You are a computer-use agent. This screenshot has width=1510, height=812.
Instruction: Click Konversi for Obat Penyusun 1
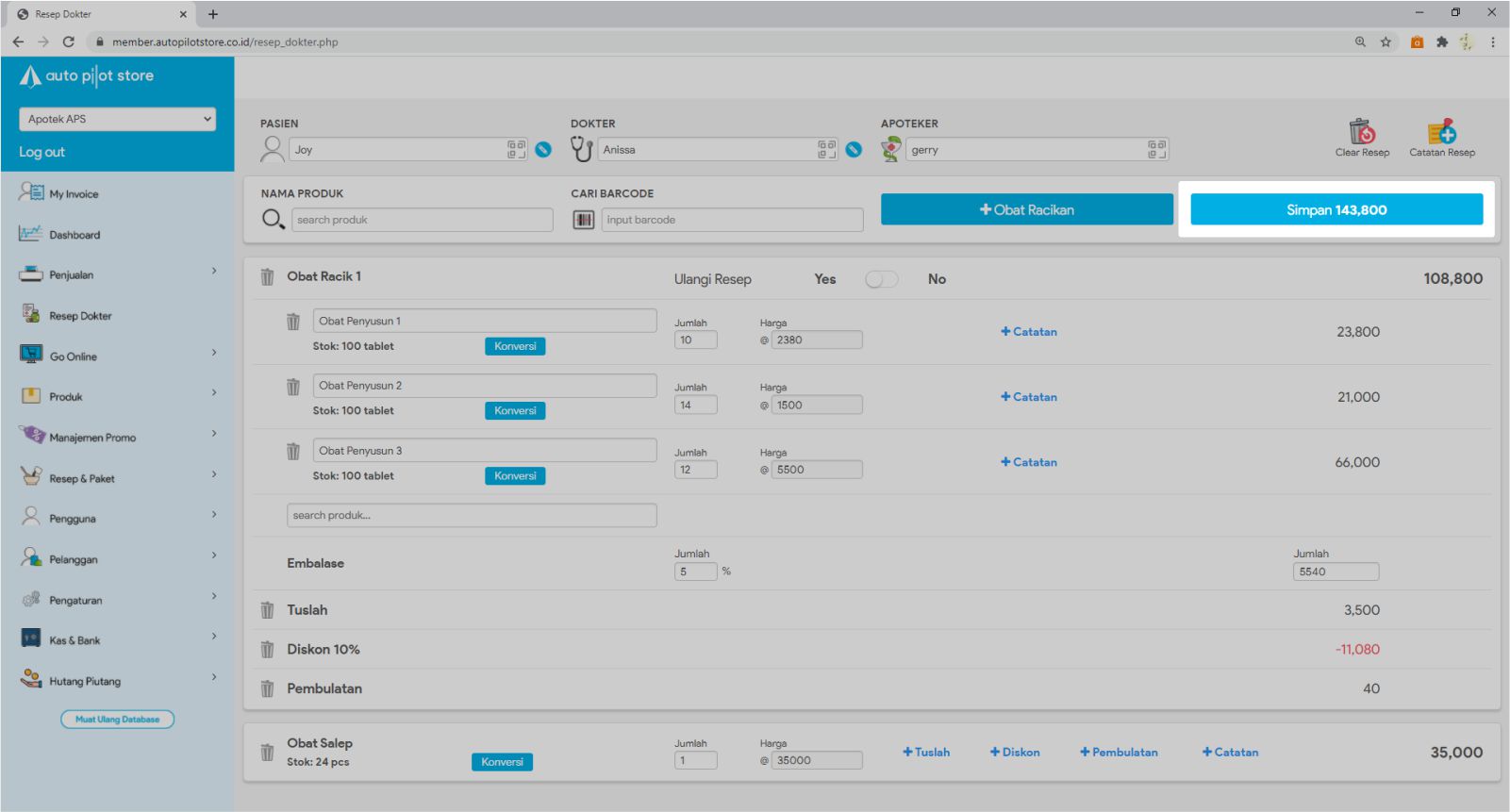coord(515,346)
